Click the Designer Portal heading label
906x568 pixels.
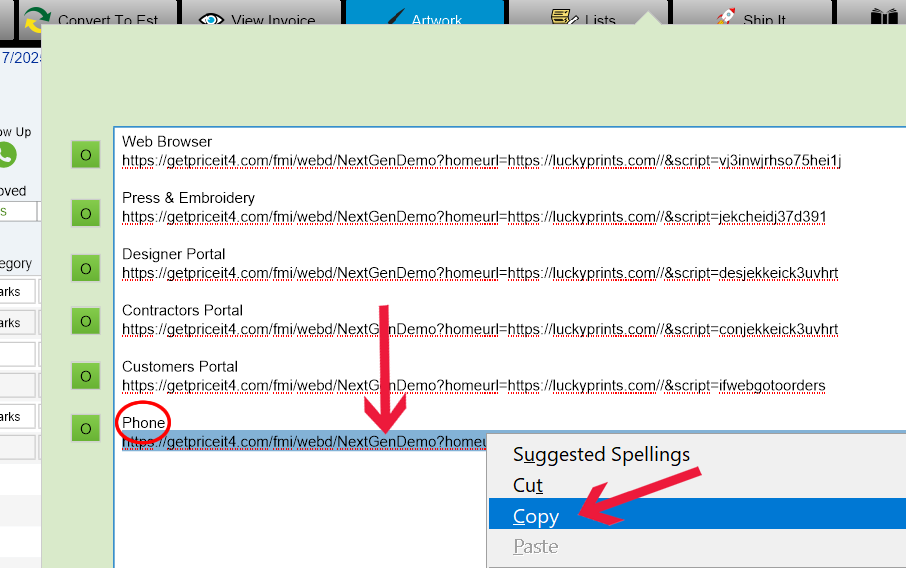coord(173,254)
